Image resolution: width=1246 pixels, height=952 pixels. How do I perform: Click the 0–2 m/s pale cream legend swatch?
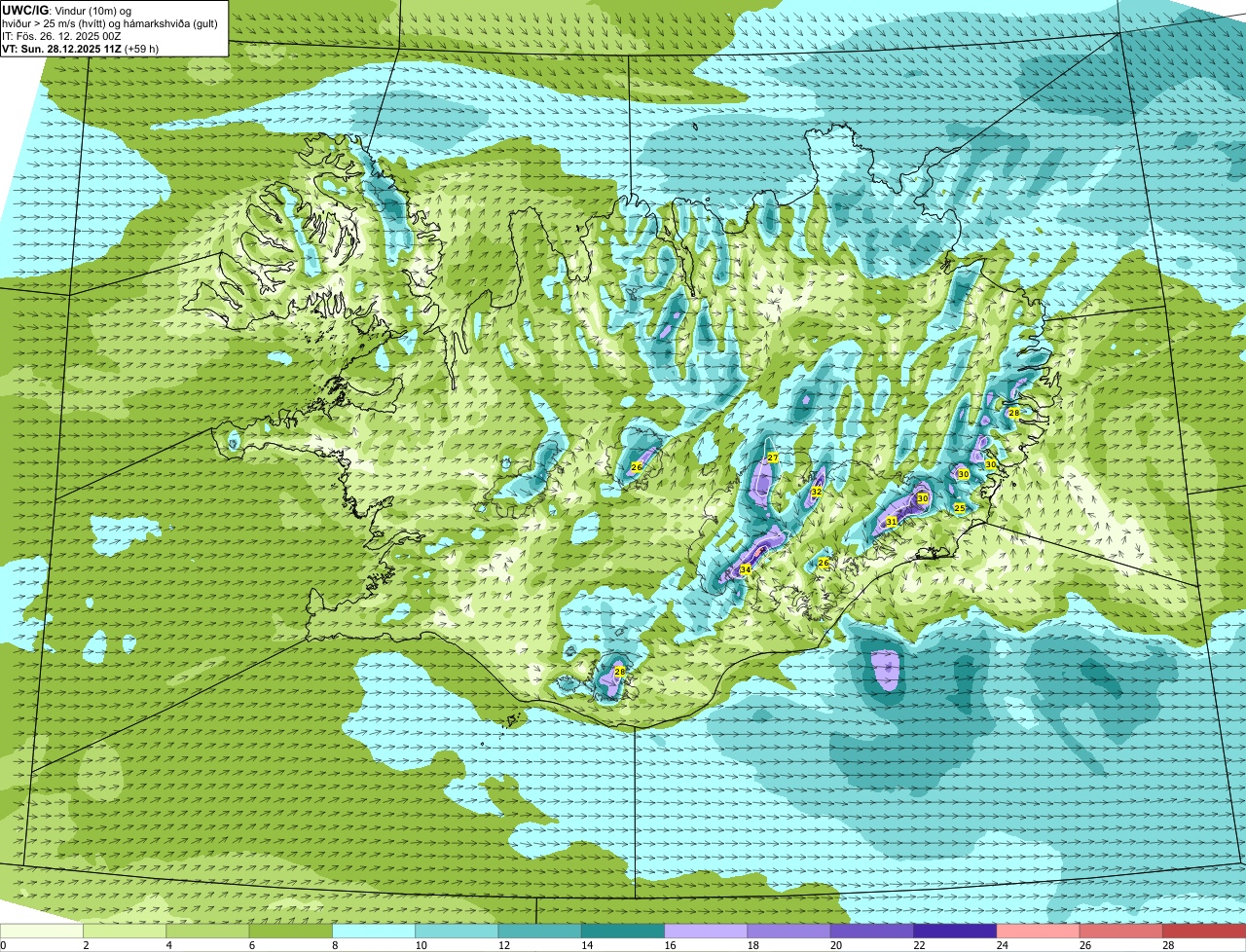click(42, 932)
